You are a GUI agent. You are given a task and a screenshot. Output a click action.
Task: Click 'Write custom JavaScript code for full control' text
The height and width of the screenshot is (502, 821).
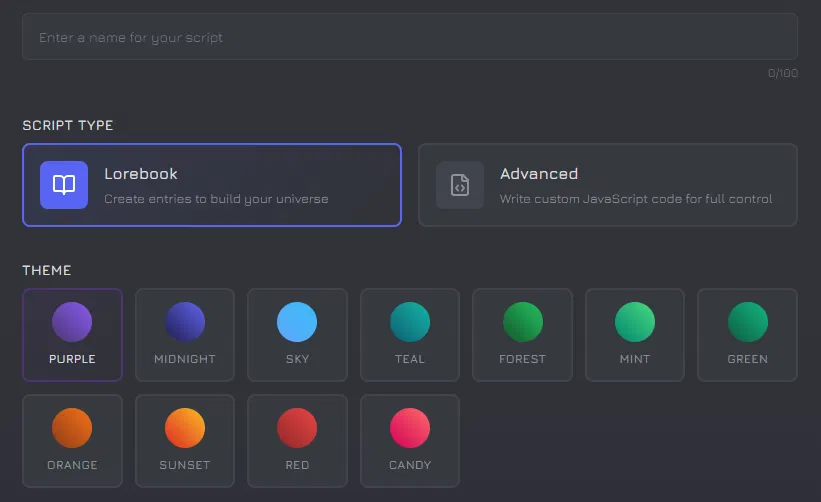[x=636, y=199]
